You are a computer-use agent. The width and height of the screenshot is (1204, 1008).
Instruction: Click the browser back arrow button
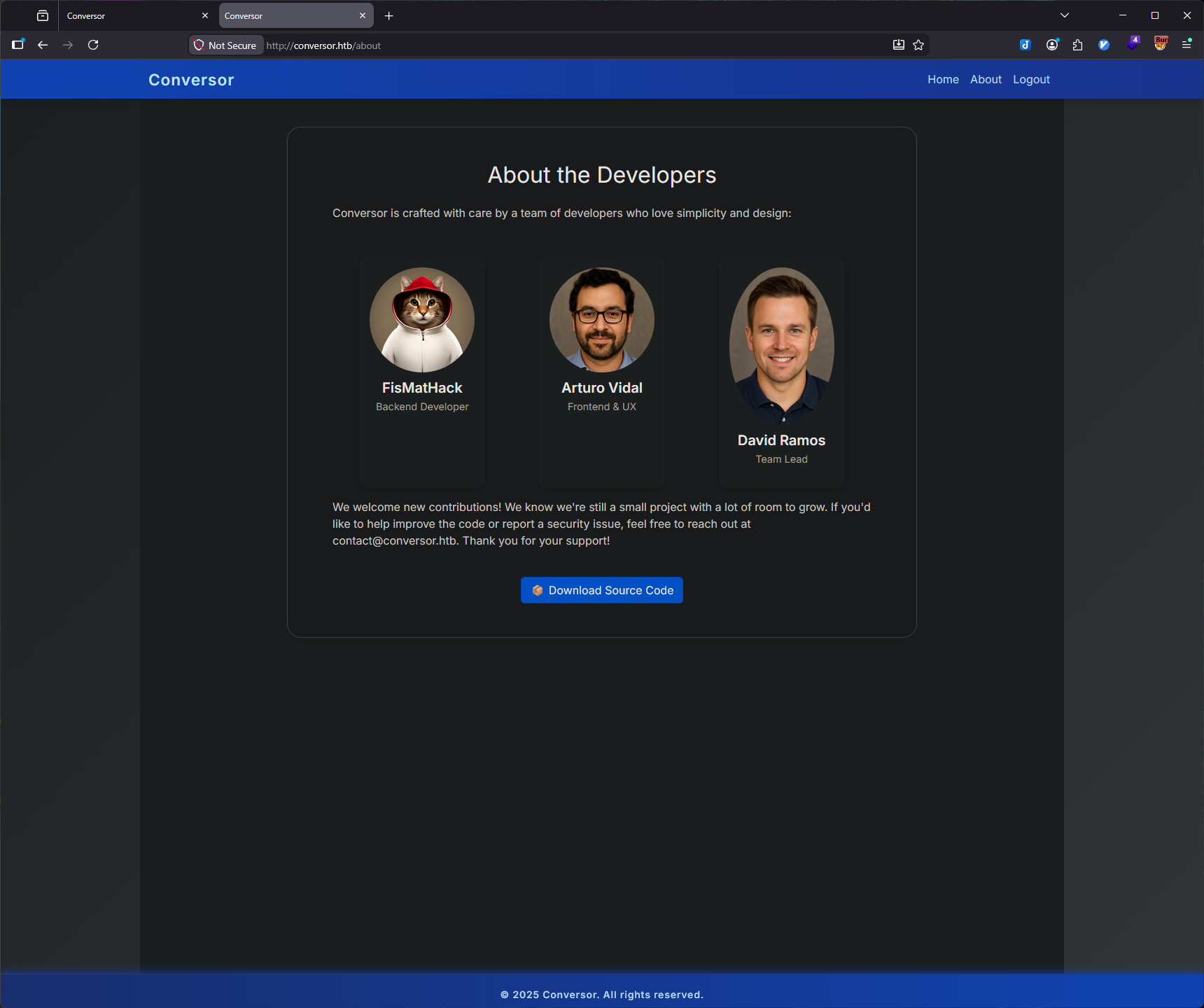point(43,45)
